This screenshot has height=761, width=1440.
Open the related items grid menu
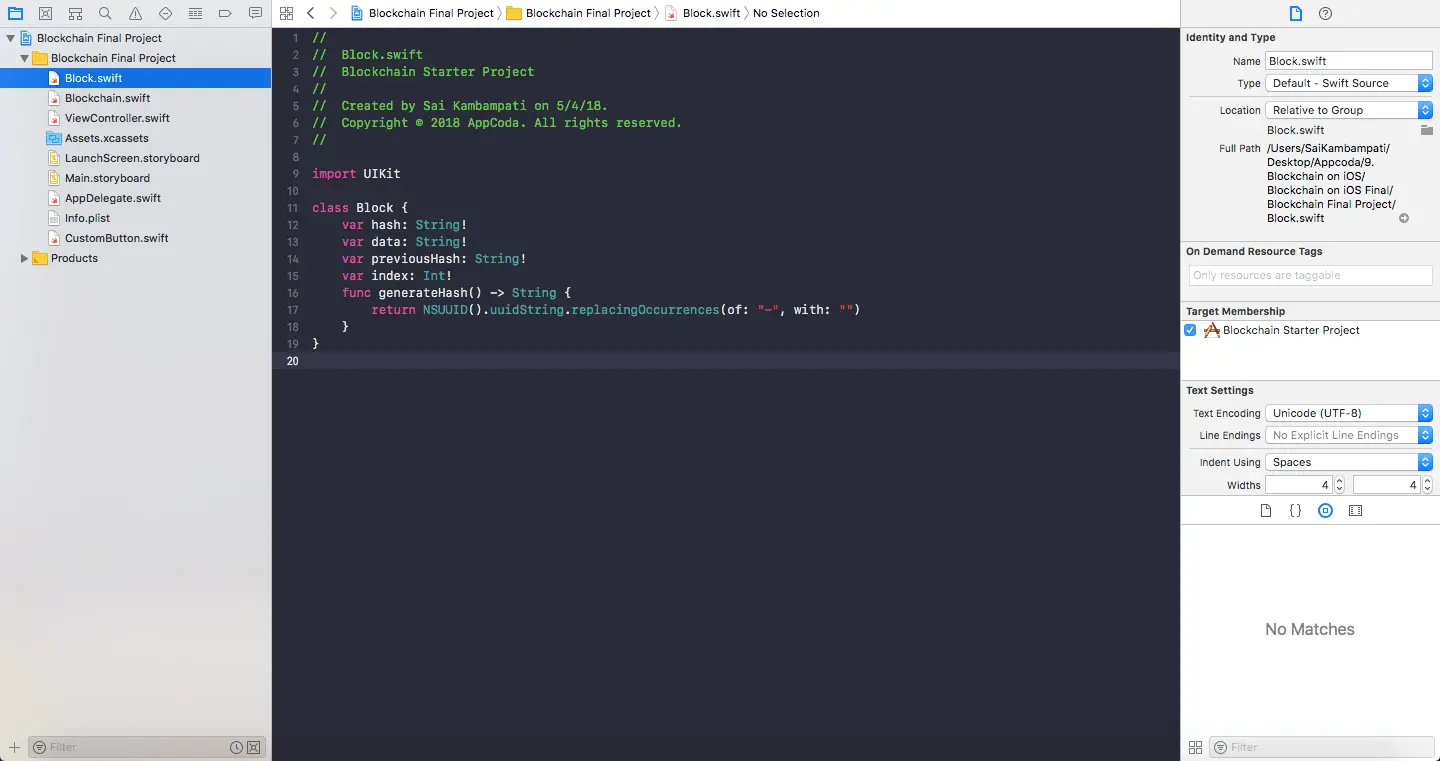click(287, 13)
